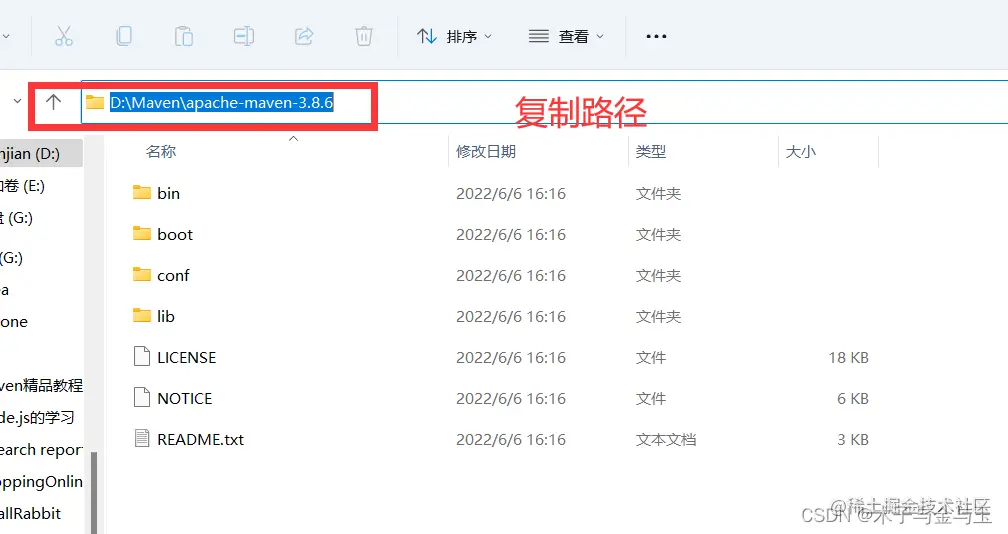This screenshot has width=1008, height=534.
Task: Click the Cut scissors icon
Action: tap(64, 36)
